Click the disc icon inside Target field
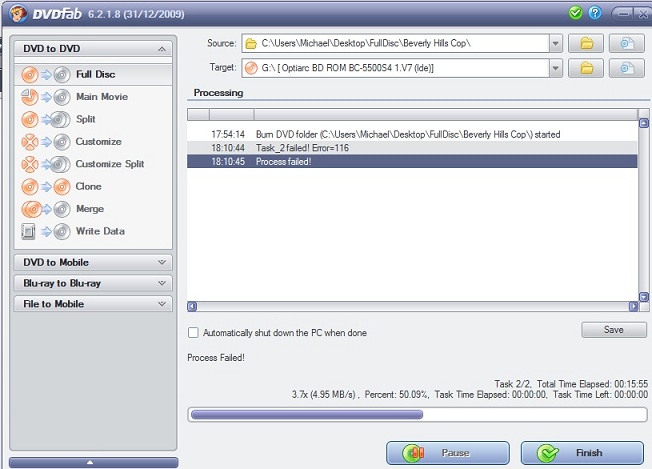652x469 pixels. pos(251,68)
